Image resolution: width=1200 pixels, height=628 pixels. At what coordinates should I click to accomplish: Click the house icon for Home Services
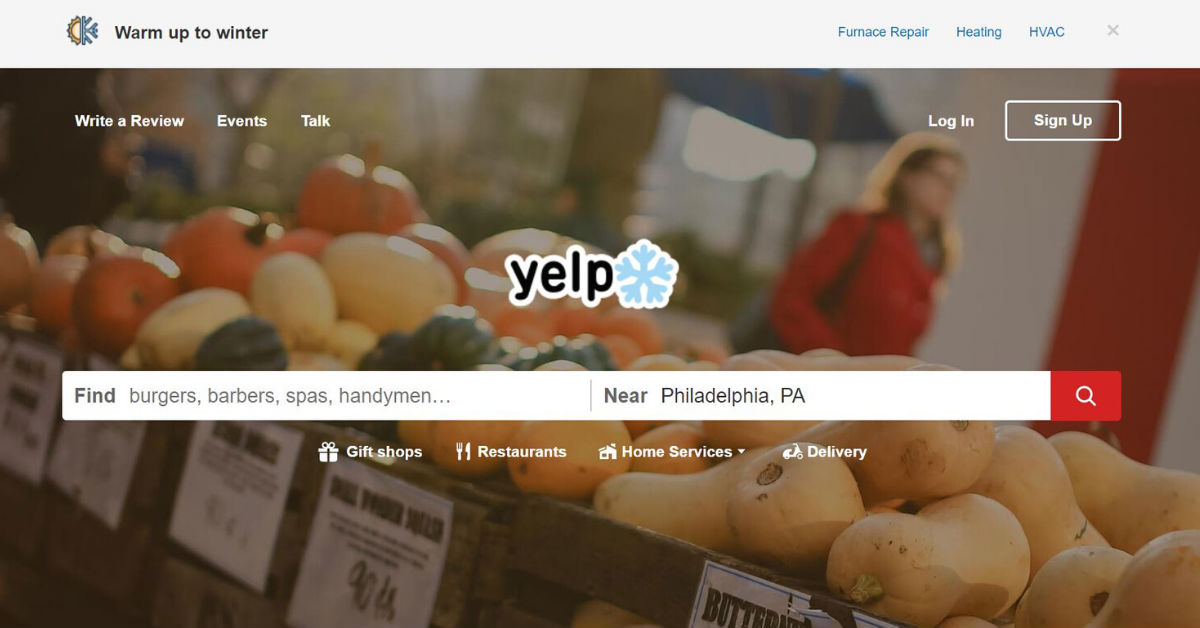(x=607, y=452)
